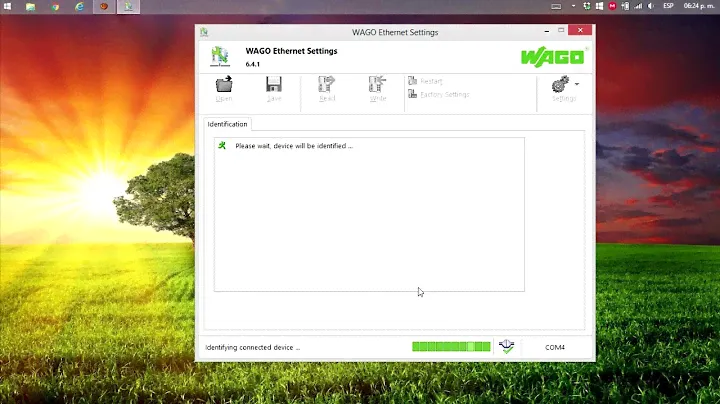Click the Save floppy disk icon

pyautogui.click(x=274, y=85)
